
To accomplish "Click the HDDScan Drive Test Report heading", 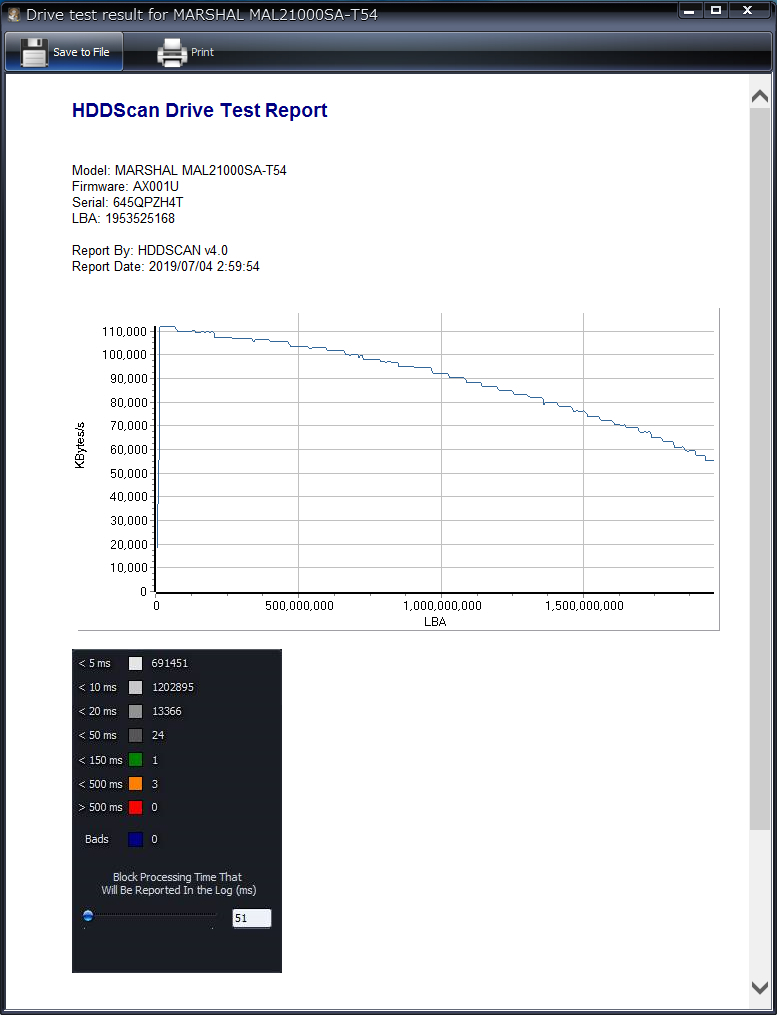I will click(199, 111).
